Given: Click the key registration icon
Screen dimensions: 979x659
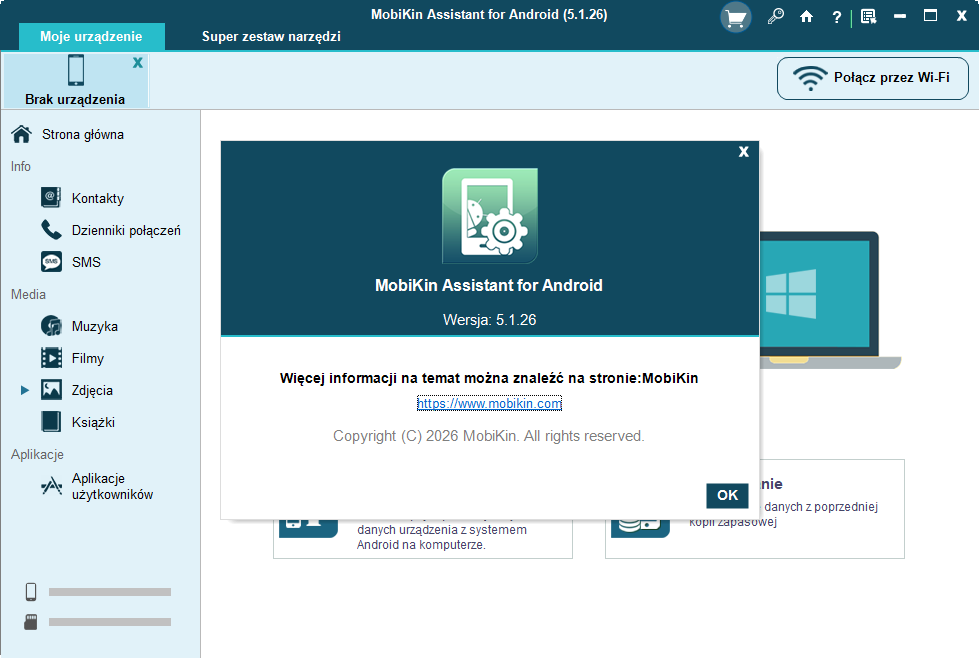Looking at the screenshot, I should pos(775,17).
